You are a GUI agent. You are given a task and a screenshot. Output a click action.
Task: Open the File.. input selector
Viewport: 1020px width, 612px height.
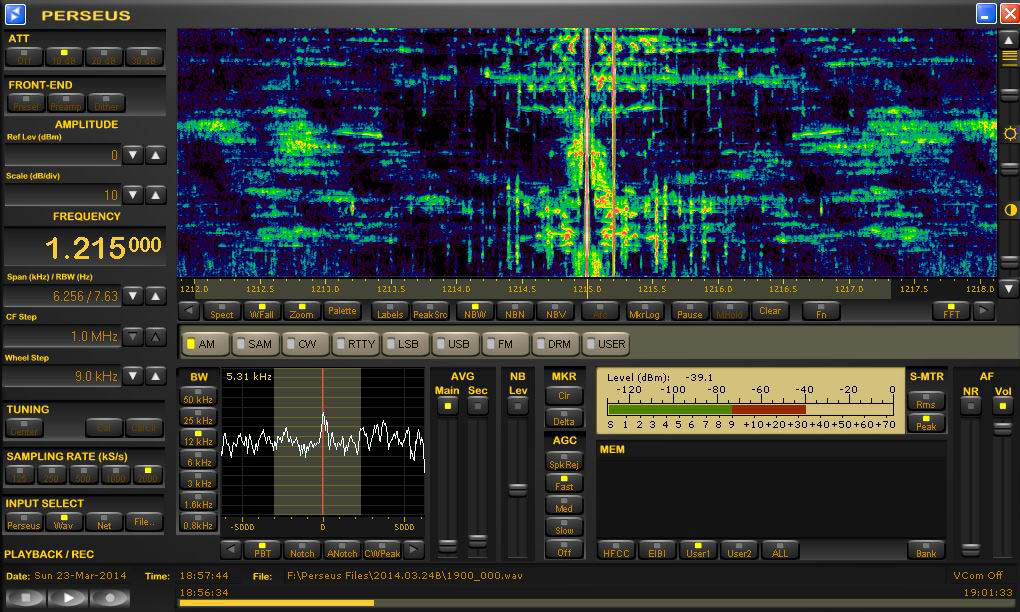click(144, 522)
